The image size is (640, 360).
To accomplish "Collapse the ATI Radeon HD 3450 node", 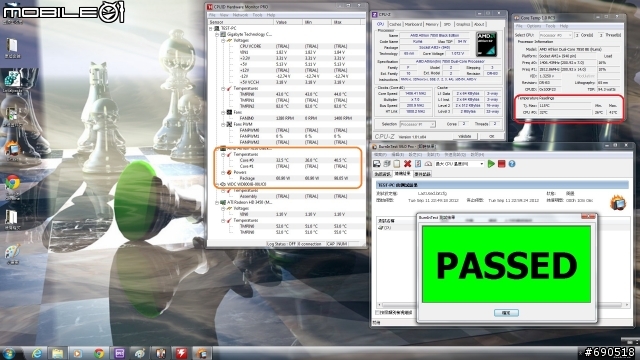I will tap(217, 202).
